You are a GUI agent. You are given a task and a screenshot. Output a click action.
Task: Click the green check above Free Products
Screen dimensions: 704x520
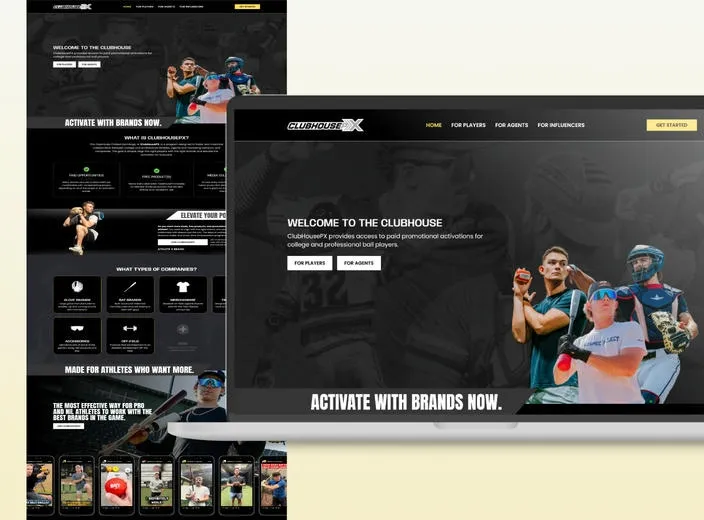157,168
